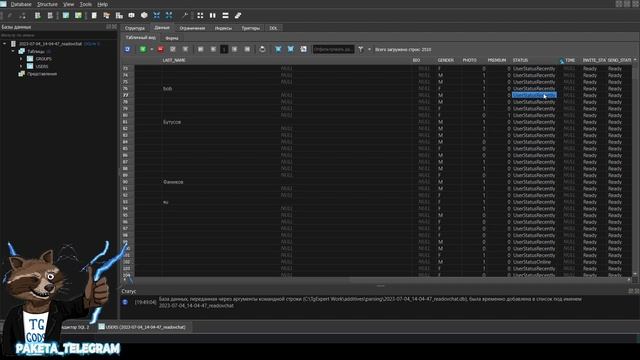The image size is (640, 360).
Task: Click the second blue filter icon
Action: click(290, 49)
